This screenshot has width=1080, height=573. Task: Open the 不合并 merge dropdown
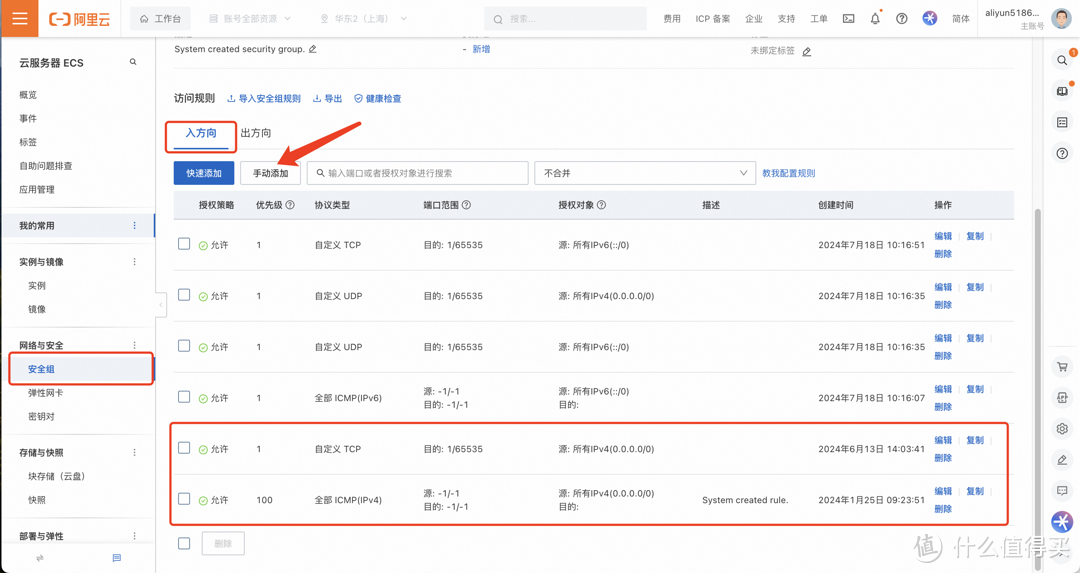[x=645, y=173]
